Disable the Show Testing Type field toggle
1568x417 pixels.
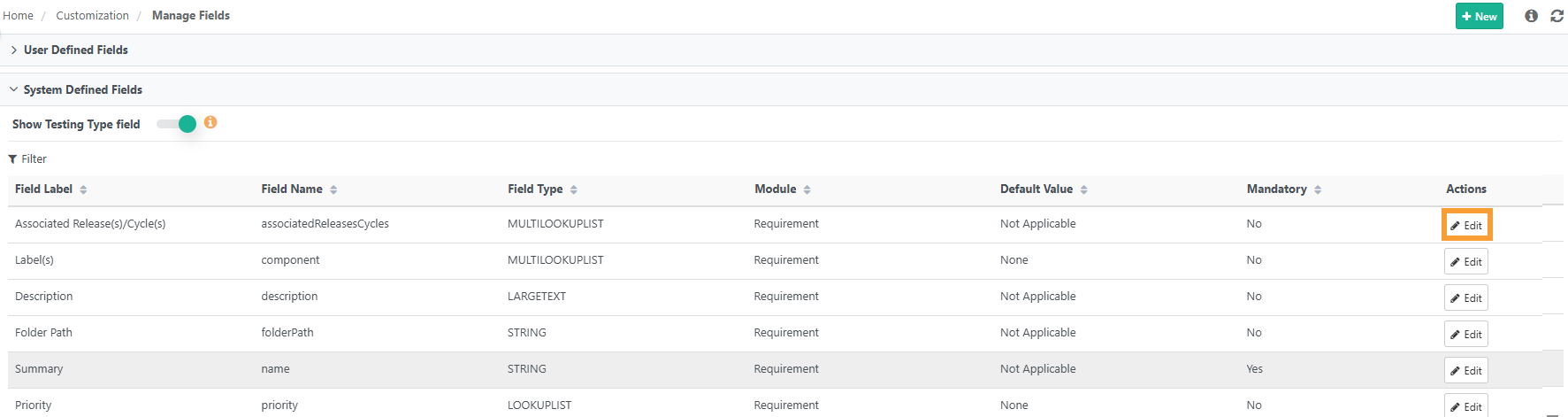click(x=177, y=124)
